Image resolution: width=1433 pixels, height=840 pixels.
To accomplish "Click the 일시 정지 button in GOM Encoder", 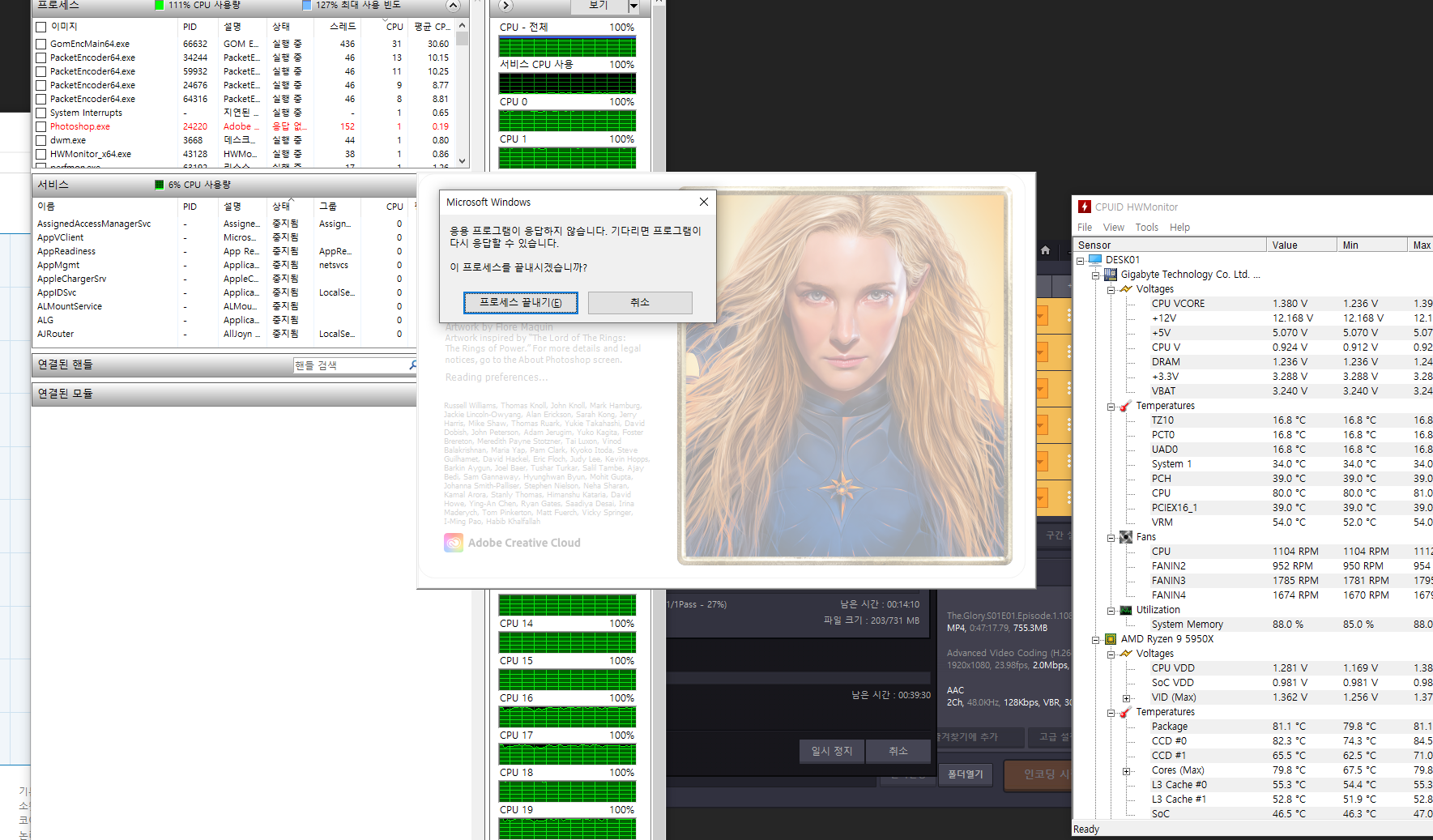I will [832, 751].
